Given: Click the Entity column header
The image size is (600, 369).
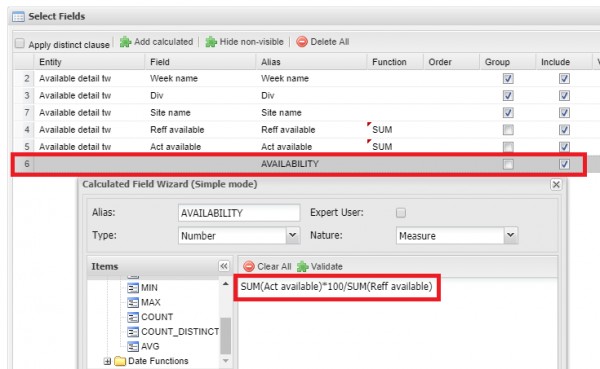Looking at the screenshot, I should pos(90,62).
